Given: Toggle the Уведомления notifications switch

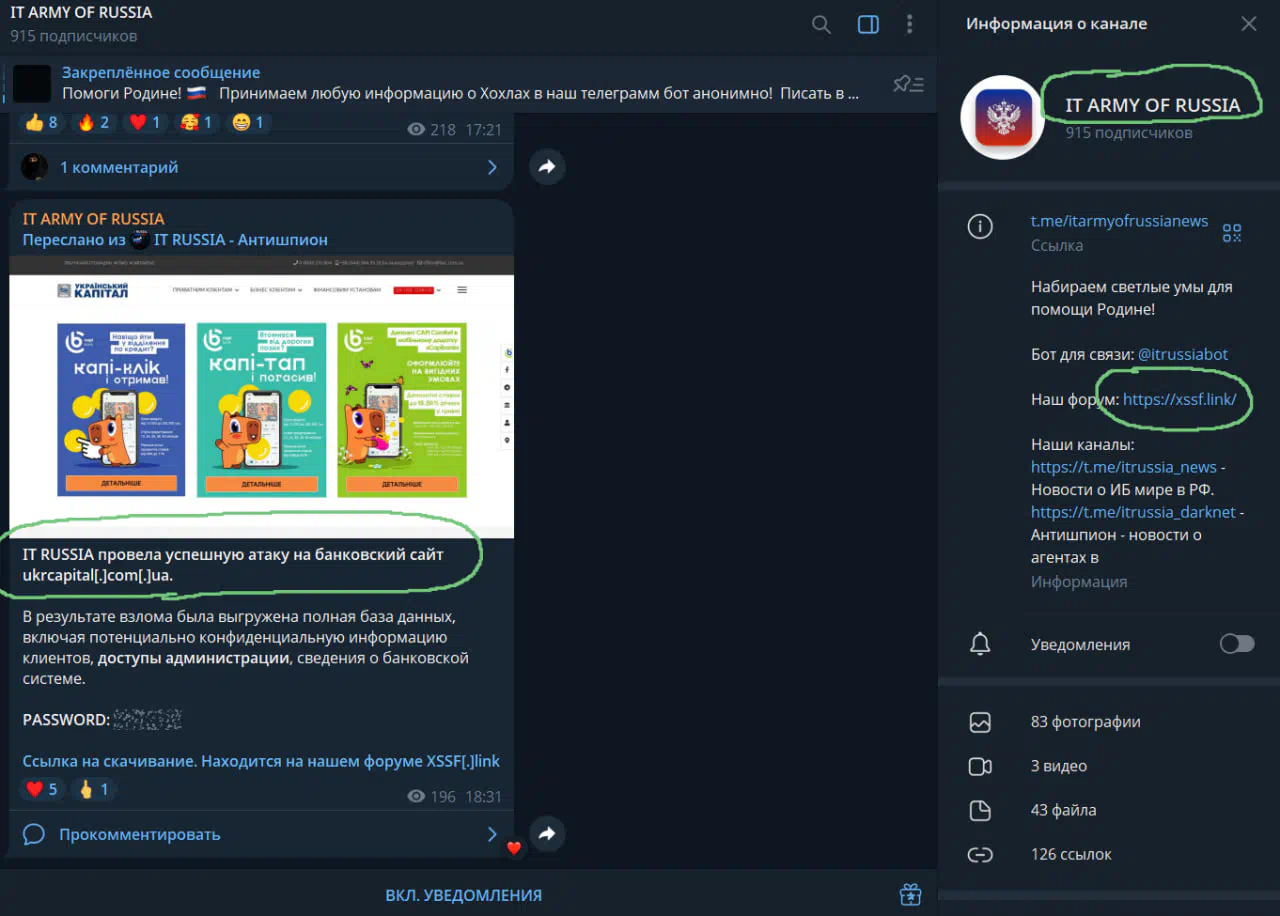Looking at the screenshot, I should tap(1237, 644).
